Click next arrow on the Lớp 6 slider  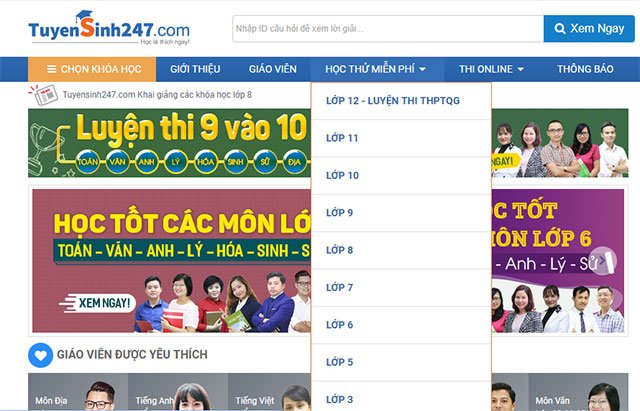coord(602,260)
